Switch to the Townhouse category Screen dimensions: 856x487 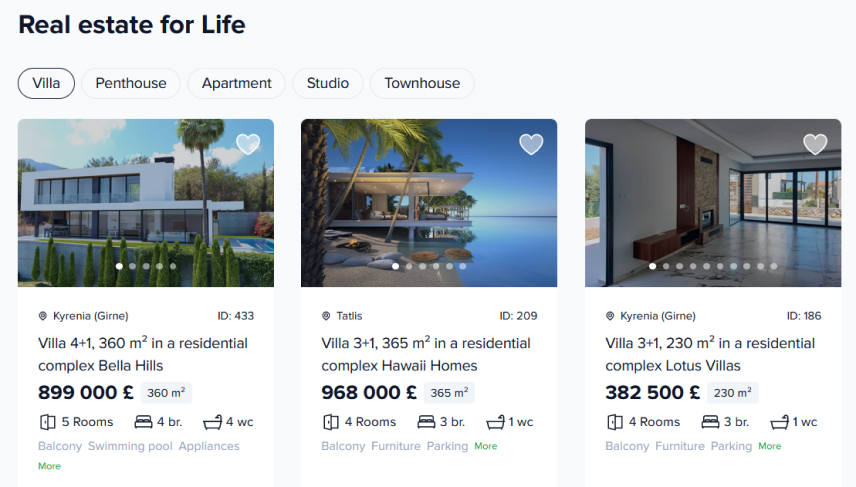coord(422,83)
